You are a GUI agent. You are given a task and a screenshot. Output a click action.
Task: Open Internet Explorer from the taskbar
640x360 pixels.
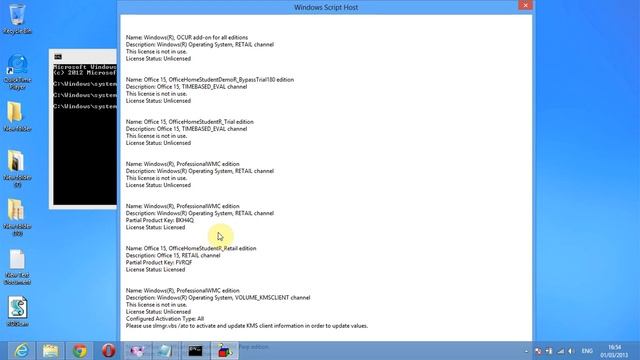(21, 351)
